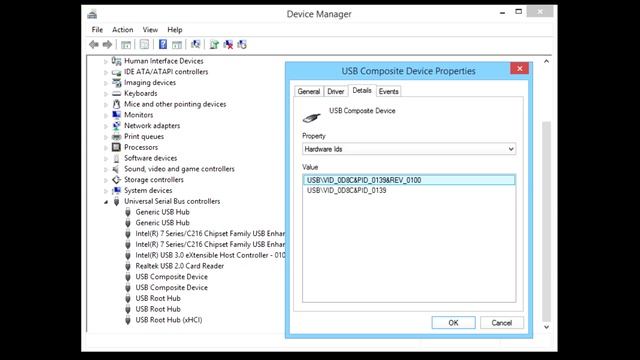Click the scroll up arrow of device tree

click(x=547, y=61)
